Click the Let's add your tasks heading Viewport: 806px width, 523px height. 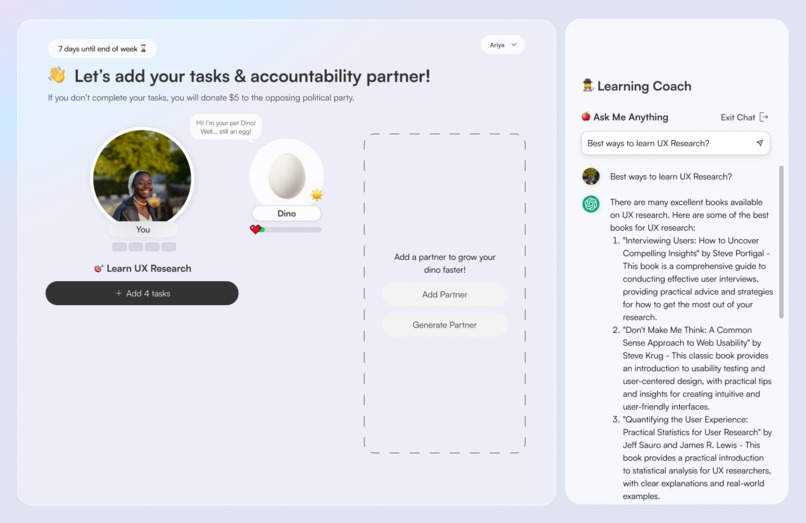252,76
